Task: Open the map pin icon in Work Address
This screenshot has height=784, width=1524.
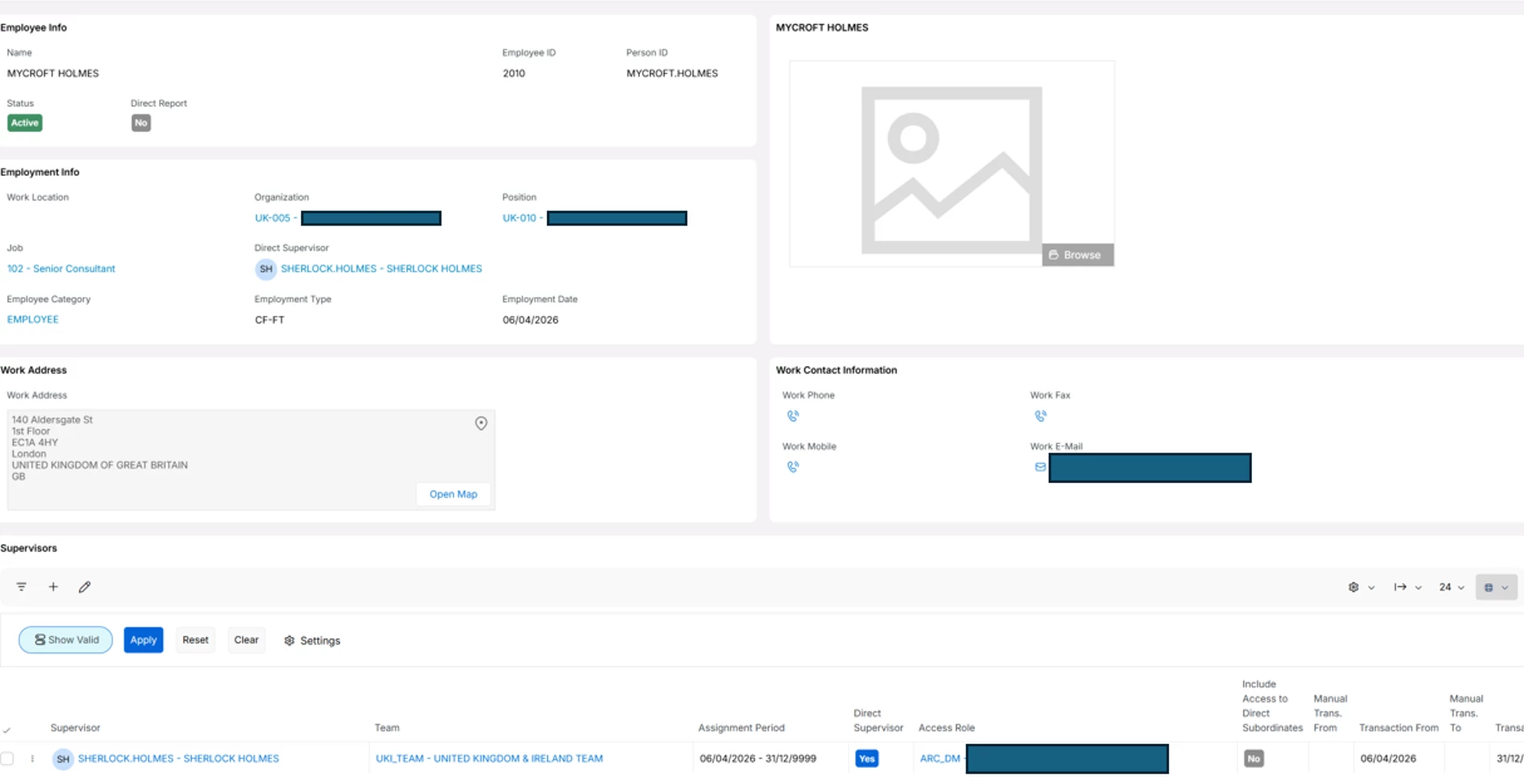Action: 481,423
